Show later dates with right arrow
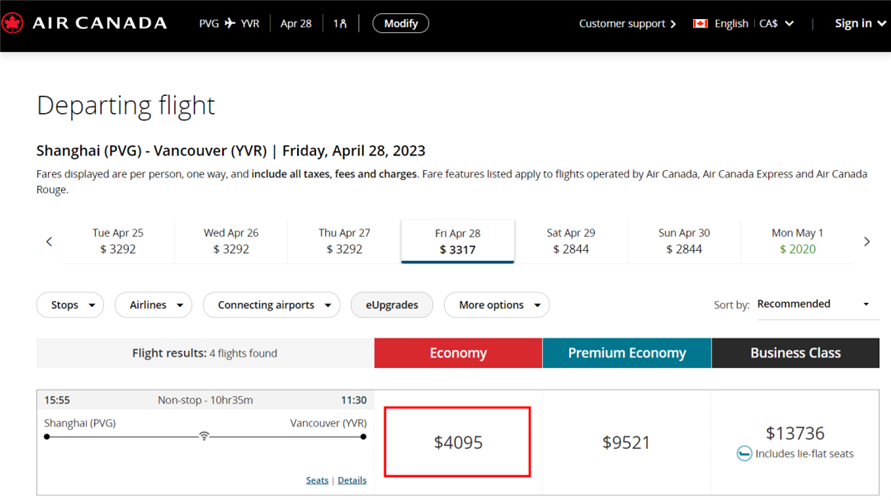The height and width of the screenshot is (500, 891). point(866,241)
